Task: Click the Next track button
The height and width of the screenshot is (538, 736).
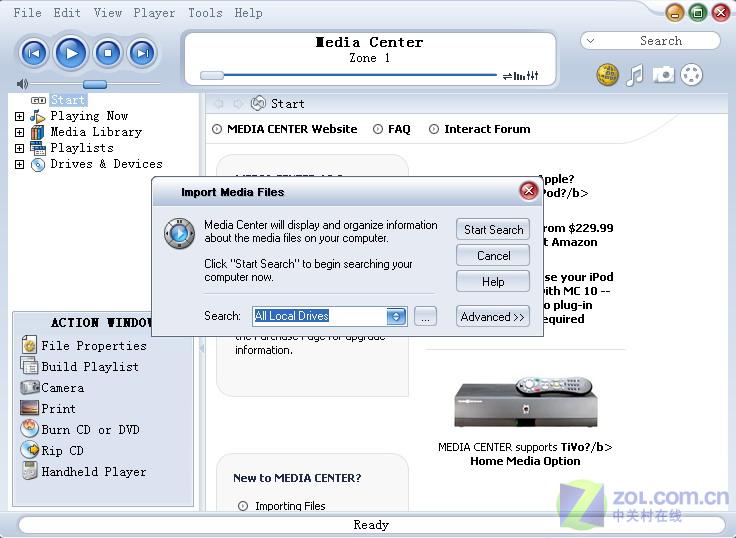Action: pyautogui.click(x=142, y=53)
